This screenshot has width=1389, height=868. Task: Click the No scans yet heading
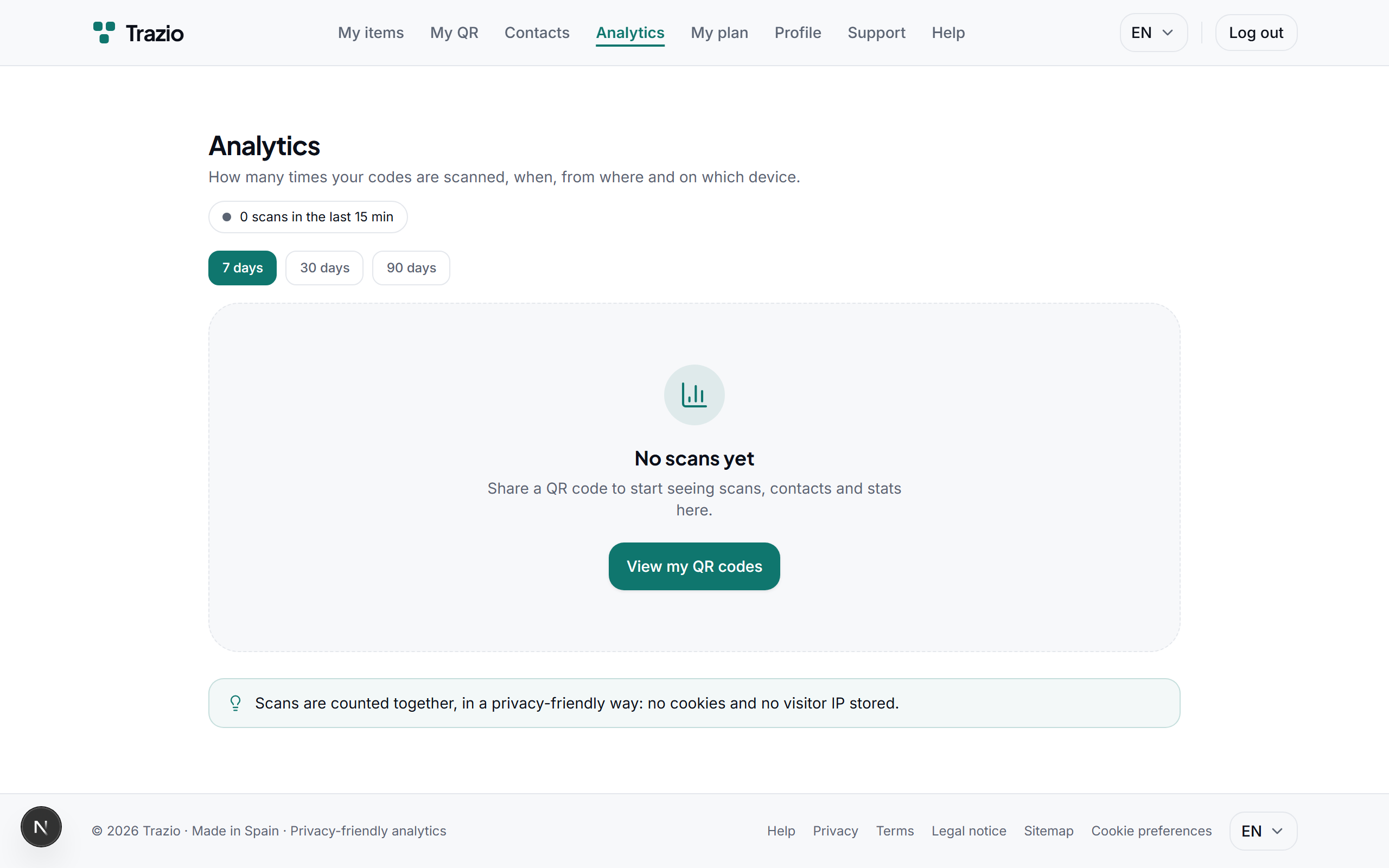pos(694,458)
